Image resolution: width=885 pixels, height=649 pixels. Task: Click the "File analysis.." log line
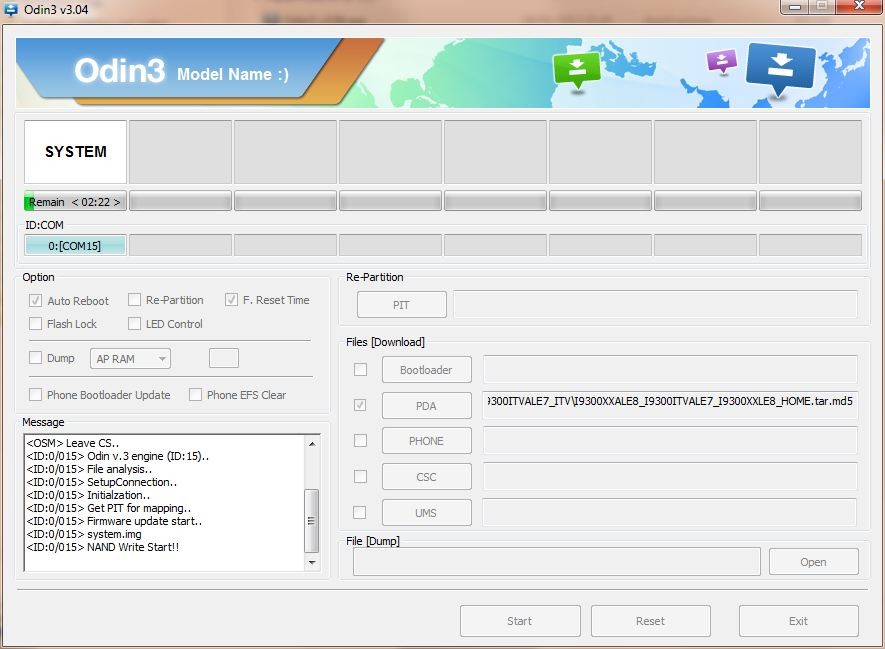89,469
